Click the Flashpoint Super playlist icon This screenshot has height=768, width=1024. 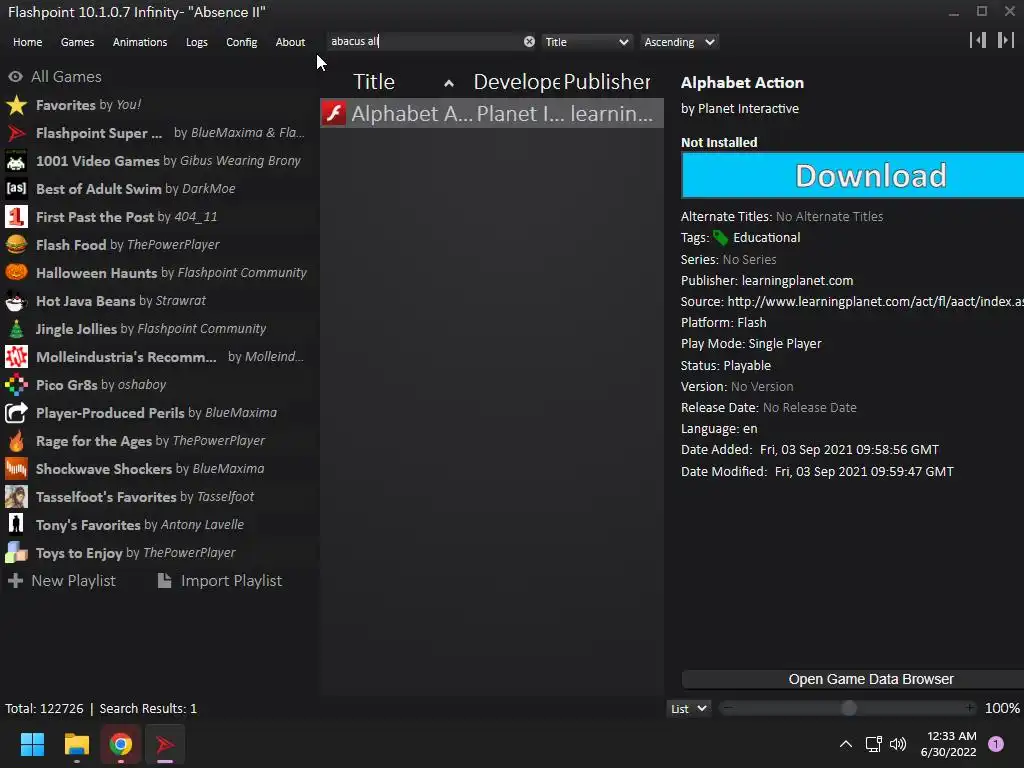point(16,133)
